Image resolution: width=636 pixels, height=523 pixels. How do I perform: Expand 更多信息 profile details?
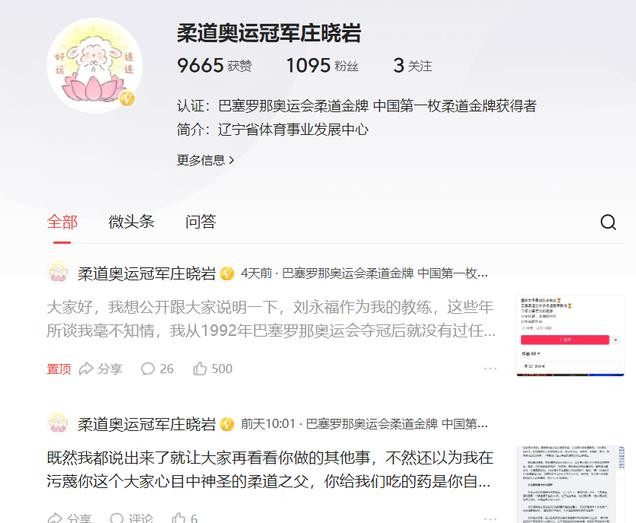(x=205, y=160)
